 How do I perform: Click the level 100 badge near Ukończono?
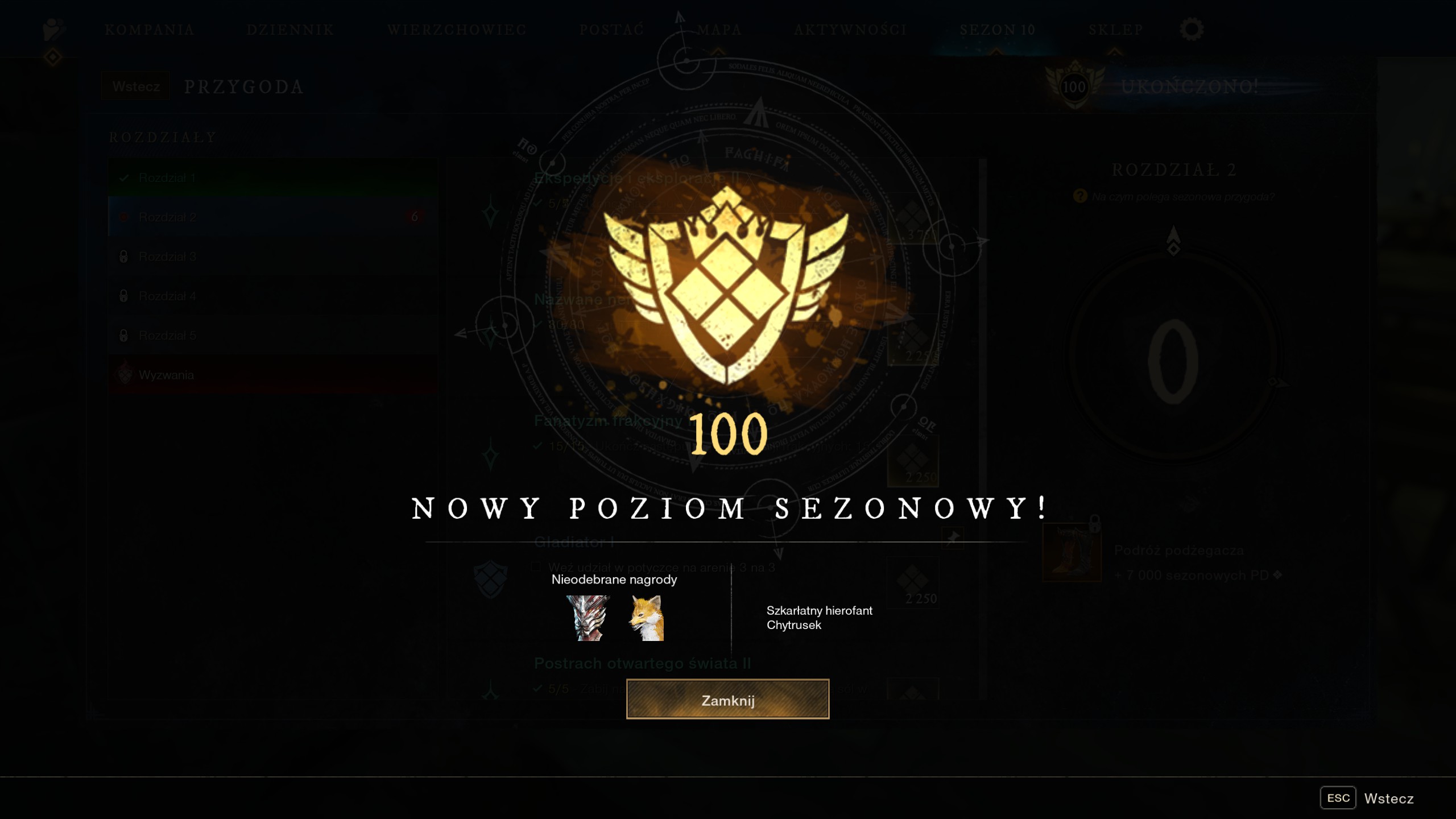1074,86
